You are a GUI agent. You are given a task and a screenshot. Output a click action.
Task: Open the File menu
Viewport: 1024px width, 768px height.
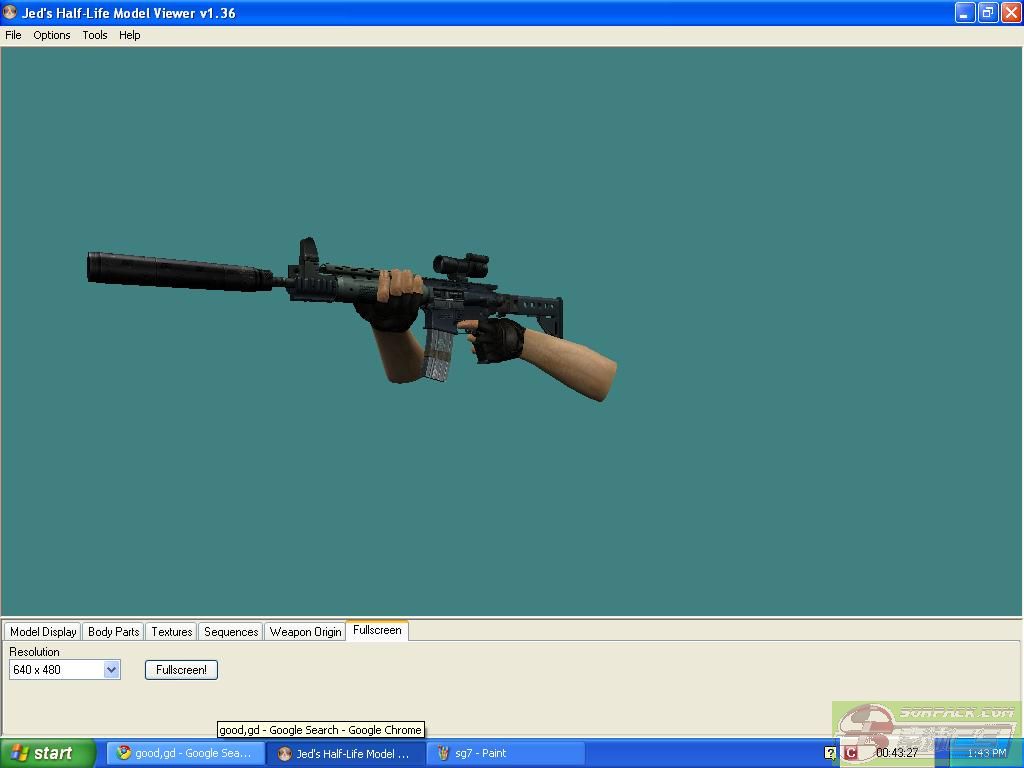13,35
